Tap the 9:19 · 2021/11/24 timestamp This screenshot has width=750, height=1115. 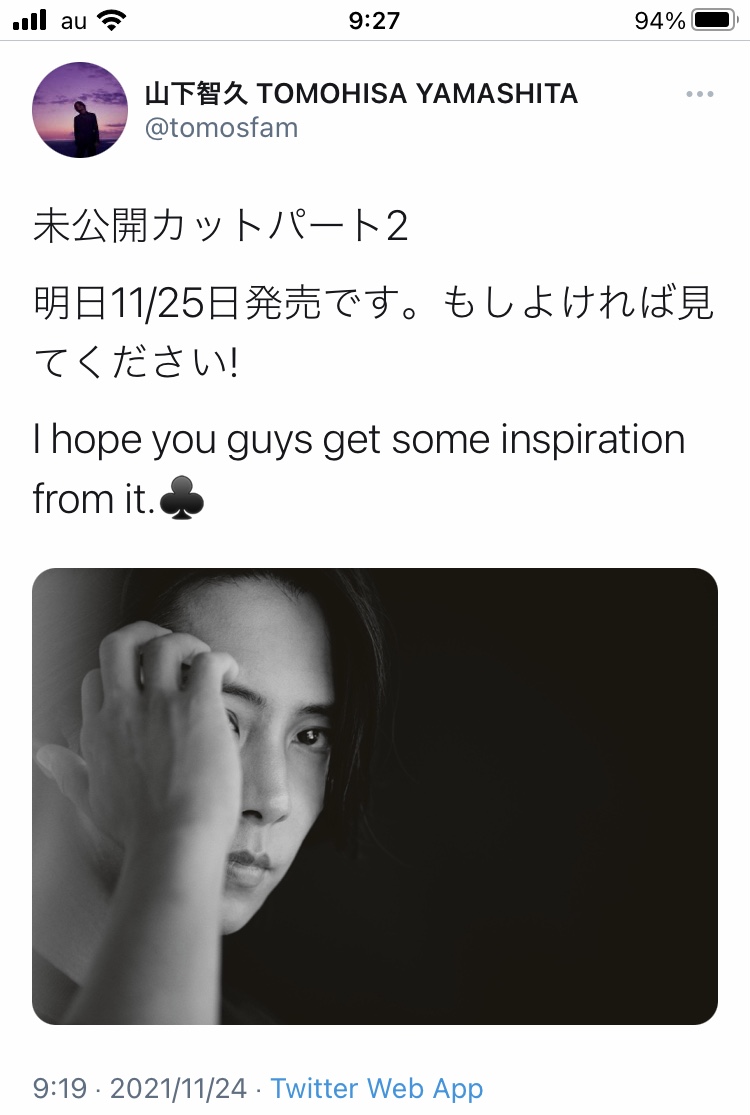pyautogui.click(x=139, y=1088)
